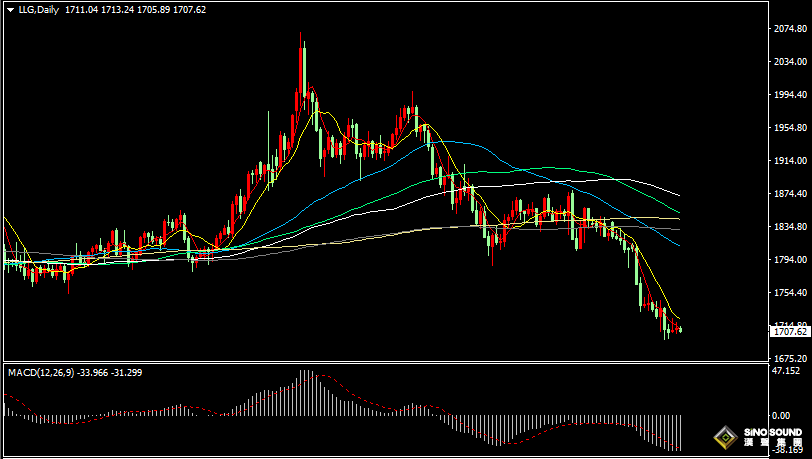Click the 1834.80 price axis label
This screenshot has width=812, height=459.
[x=790, y=226]
